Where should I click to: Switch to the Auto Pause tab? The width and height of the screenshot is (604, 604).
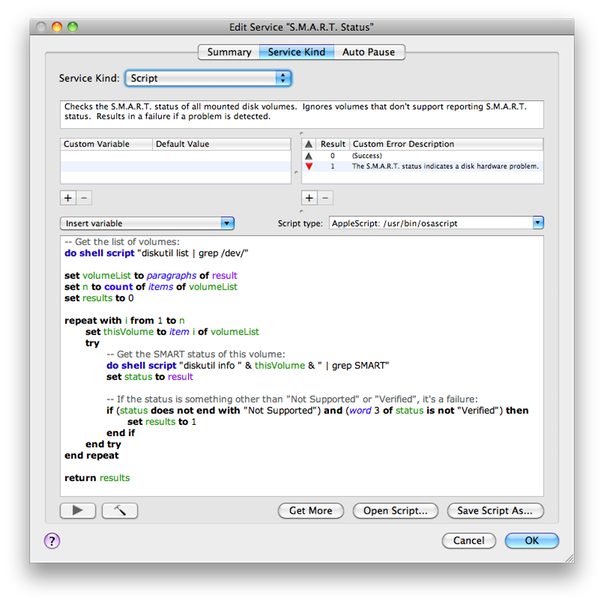click(x=369, y=52)
